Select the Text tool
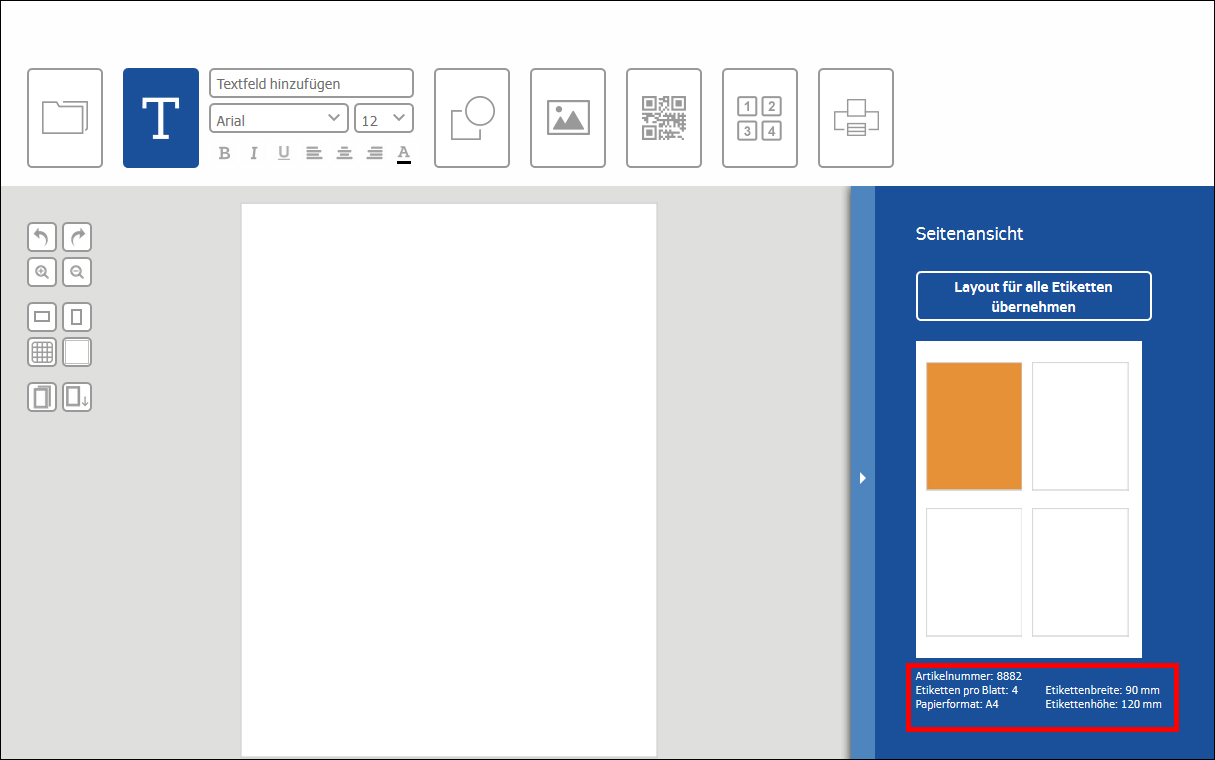This screenshot has height=760, width=1215. (160, 117)
